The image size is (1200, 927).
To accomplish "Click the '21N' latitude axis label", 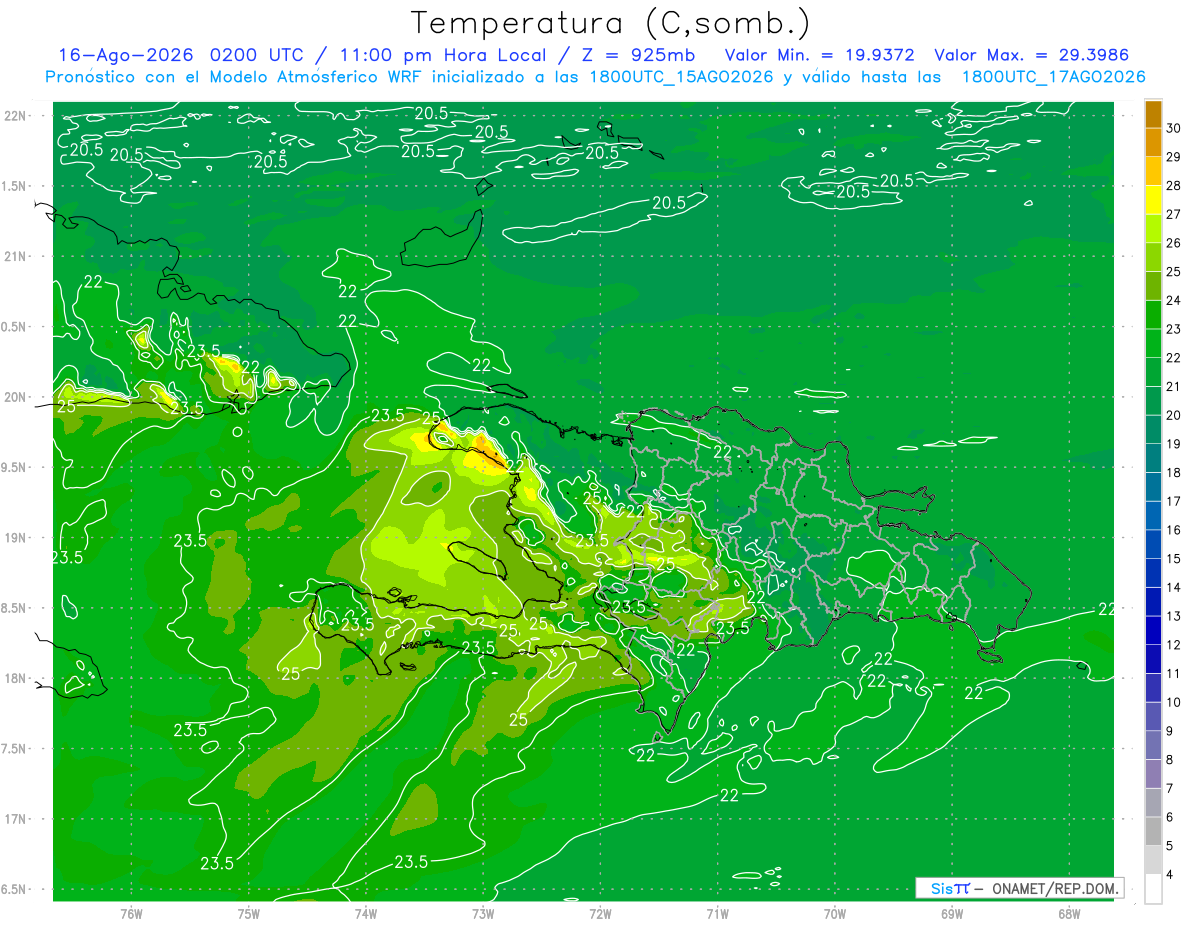I will (x=14, y=256).
